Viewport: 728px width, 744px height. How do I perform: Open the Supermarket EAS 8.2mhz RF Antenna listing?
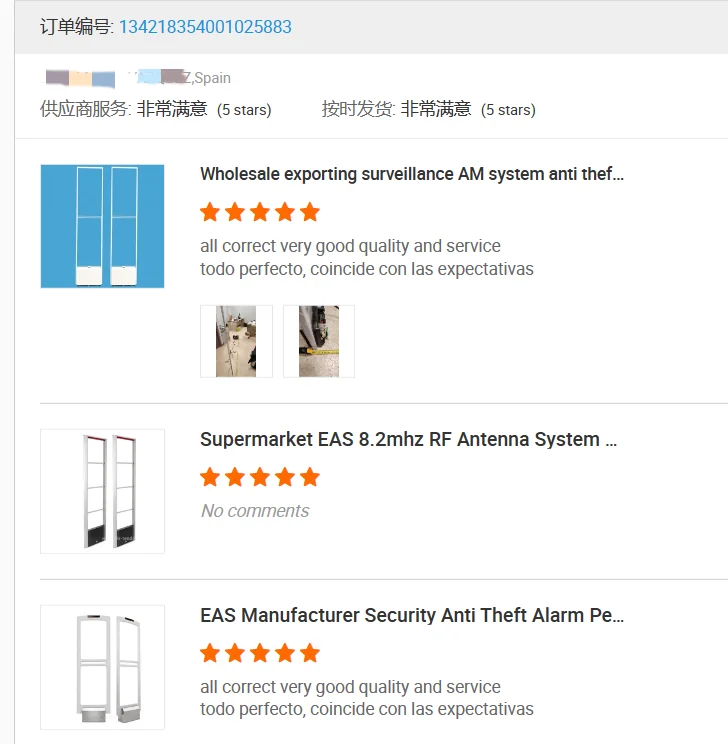(x=408, y=439)
